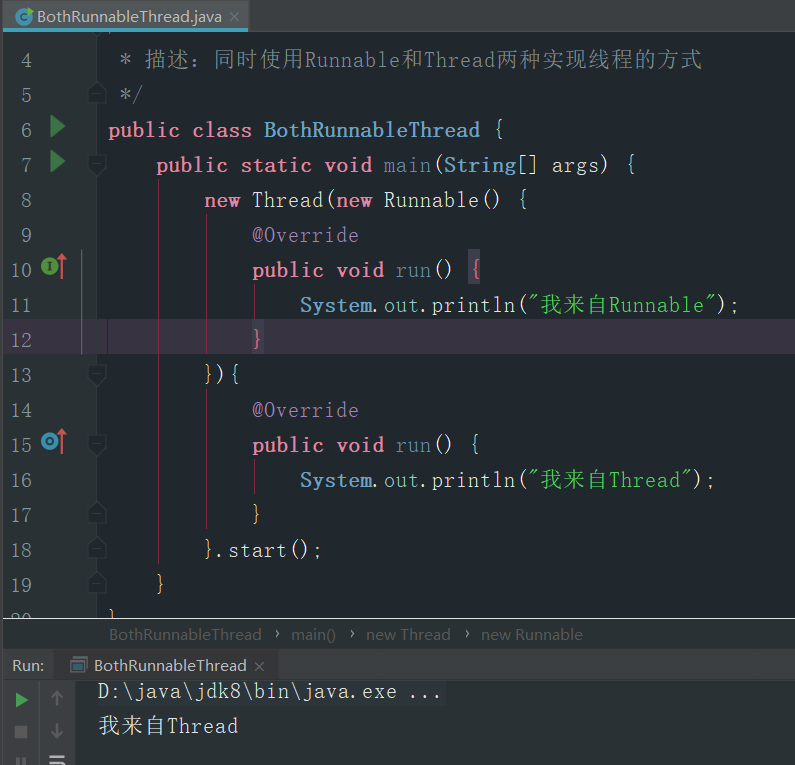This screenshot has width=795, height=765.
Task: Click the run configuration icon on the Run tab
Action: point(78,665)
